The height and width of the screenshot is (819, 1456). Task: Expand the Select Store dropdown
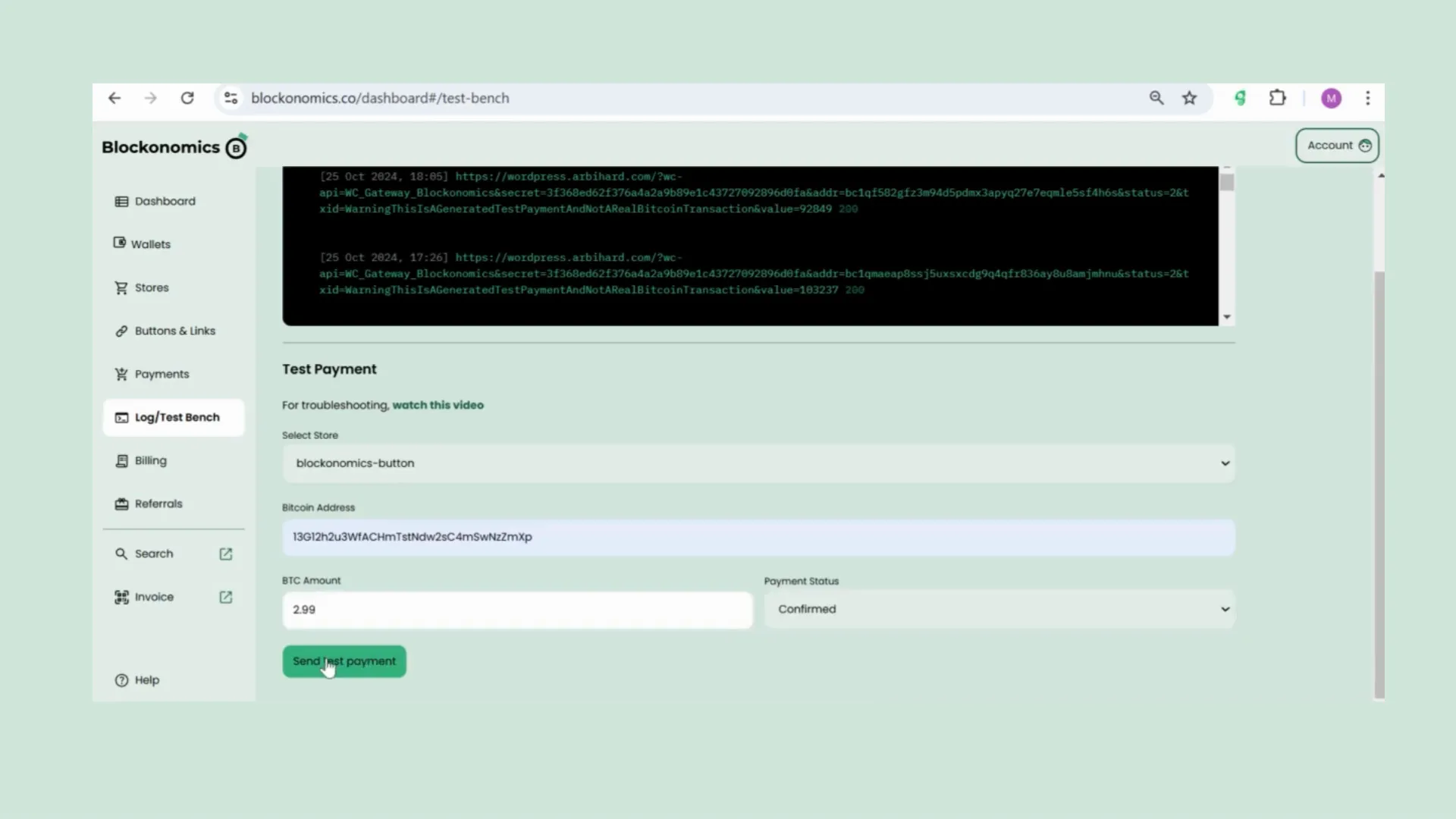[1224, 463]
